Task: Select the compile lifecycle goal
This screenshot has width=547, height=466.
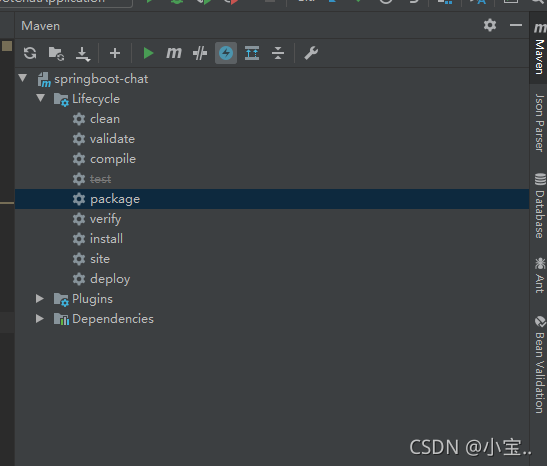Action: click(113, 159)
